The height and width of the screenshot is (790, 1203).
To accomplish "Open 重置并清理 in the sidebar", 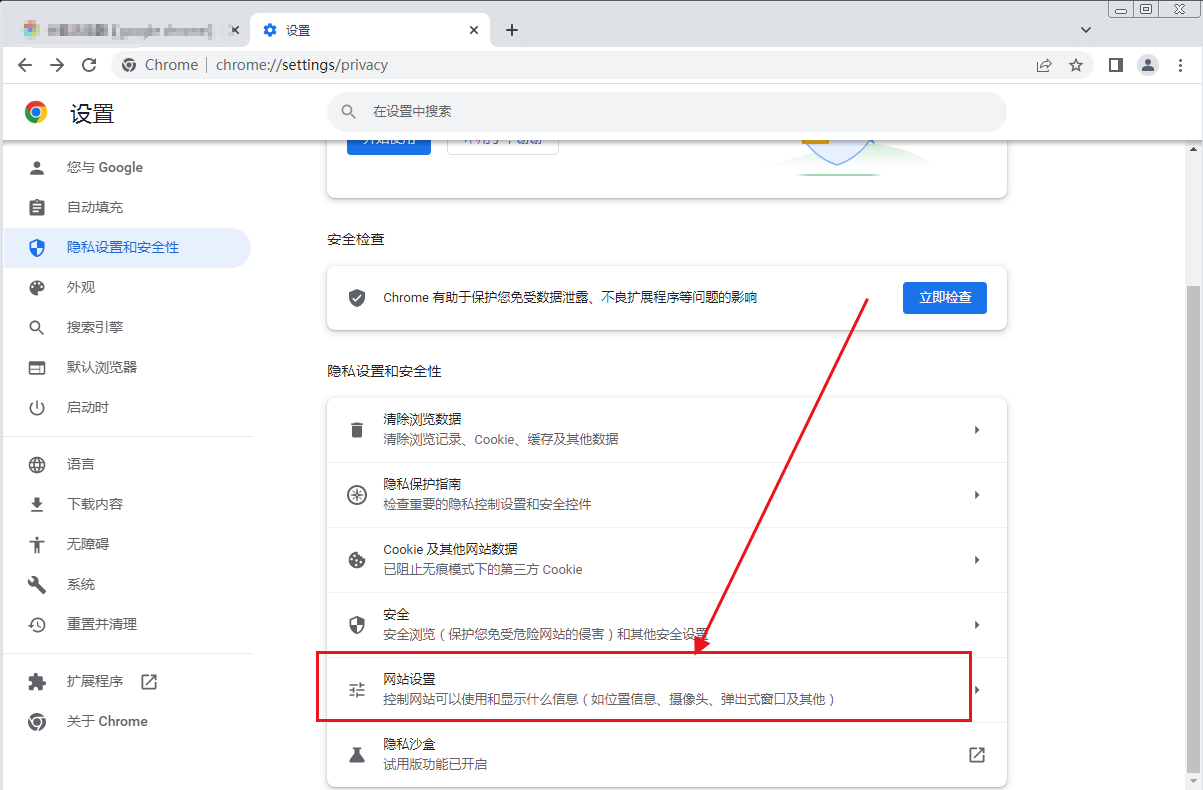I will click(127, 624).
